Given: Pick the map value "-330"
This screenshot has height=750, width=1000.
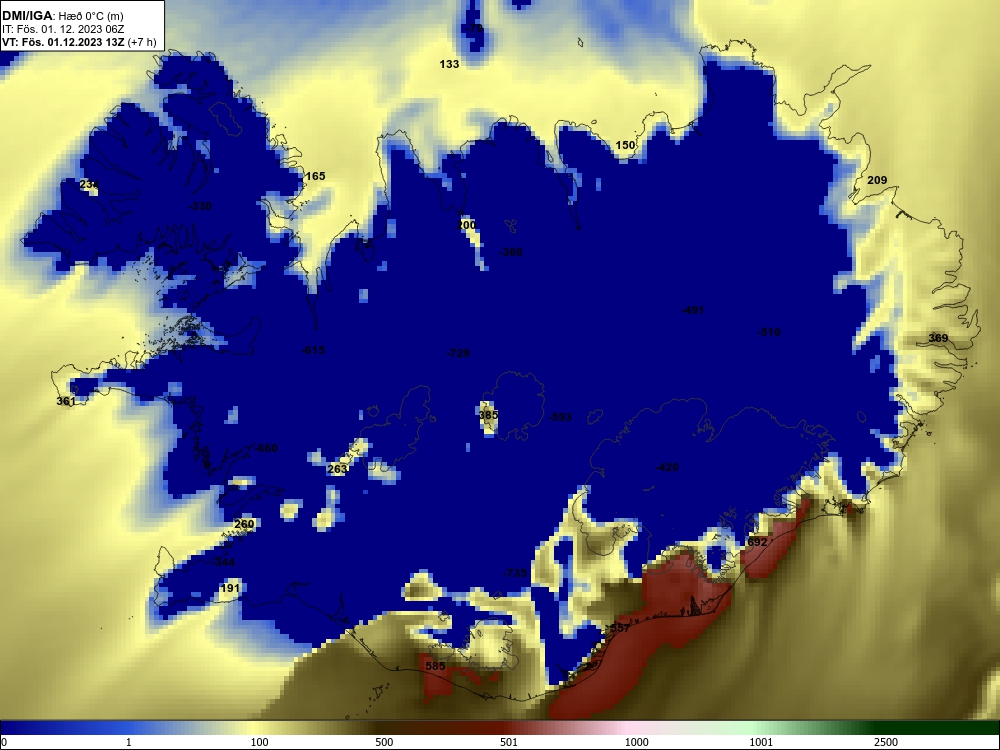Looking at the screenshot, I should [x=200, y=206].
